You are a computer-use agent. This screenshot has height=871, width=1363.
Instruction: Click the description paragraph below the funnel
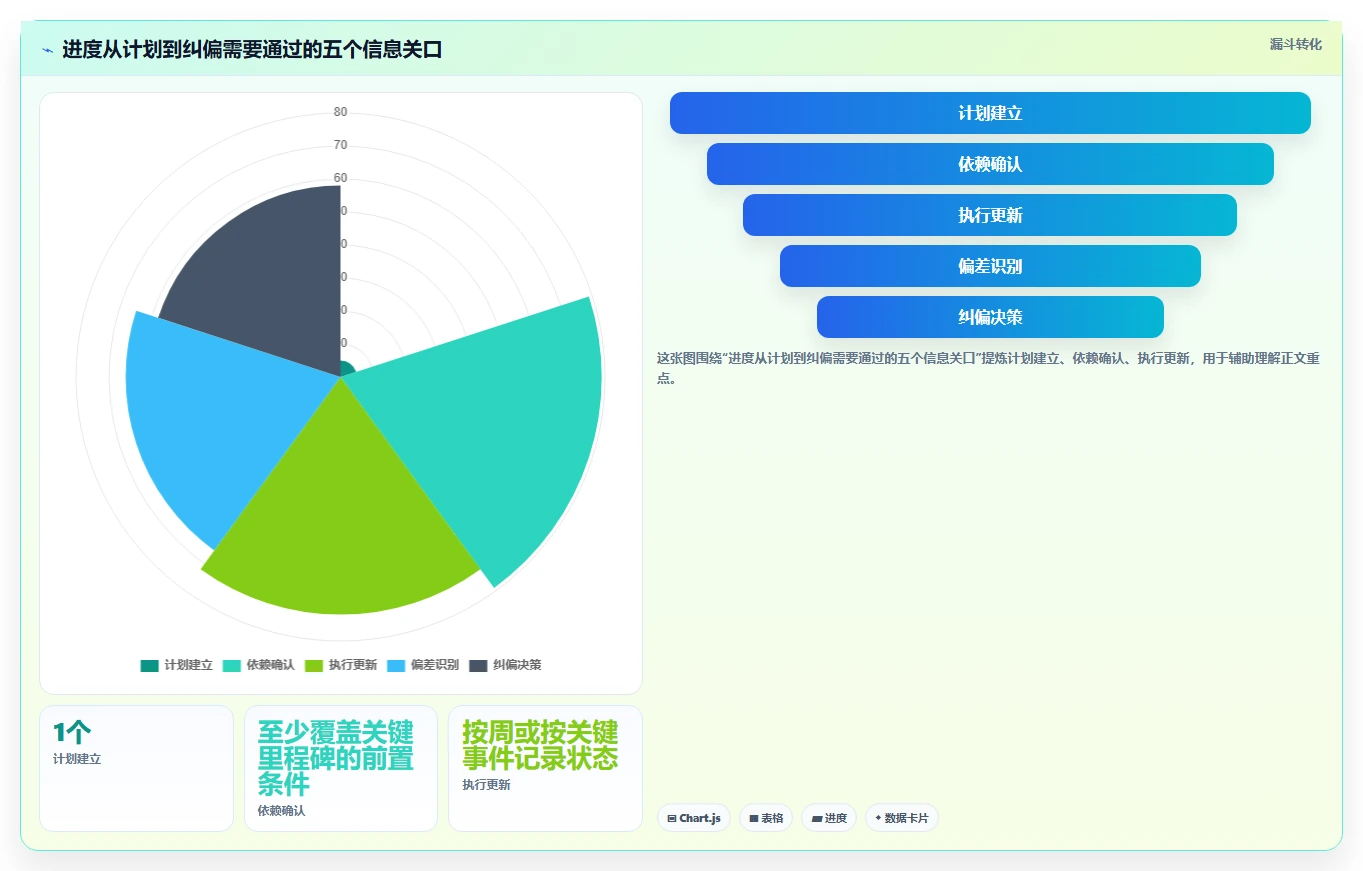tap(988, 368)
